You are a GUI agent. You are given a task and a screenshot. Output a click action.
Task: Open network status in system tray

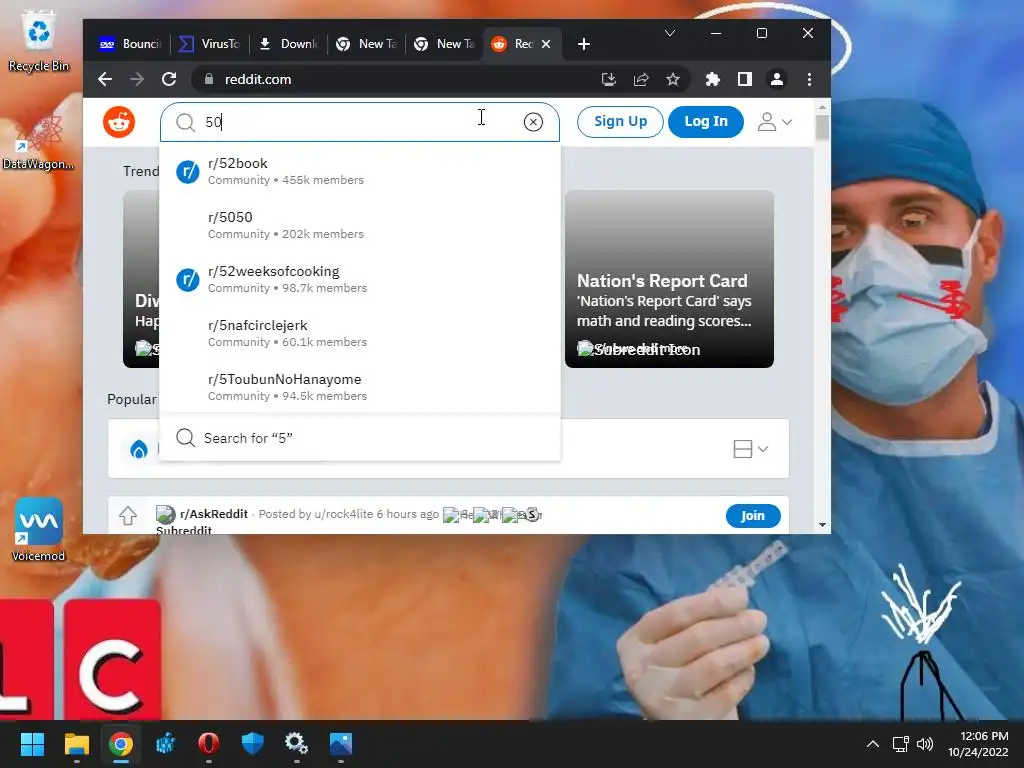pyautogui.click(x=901, y=744)
